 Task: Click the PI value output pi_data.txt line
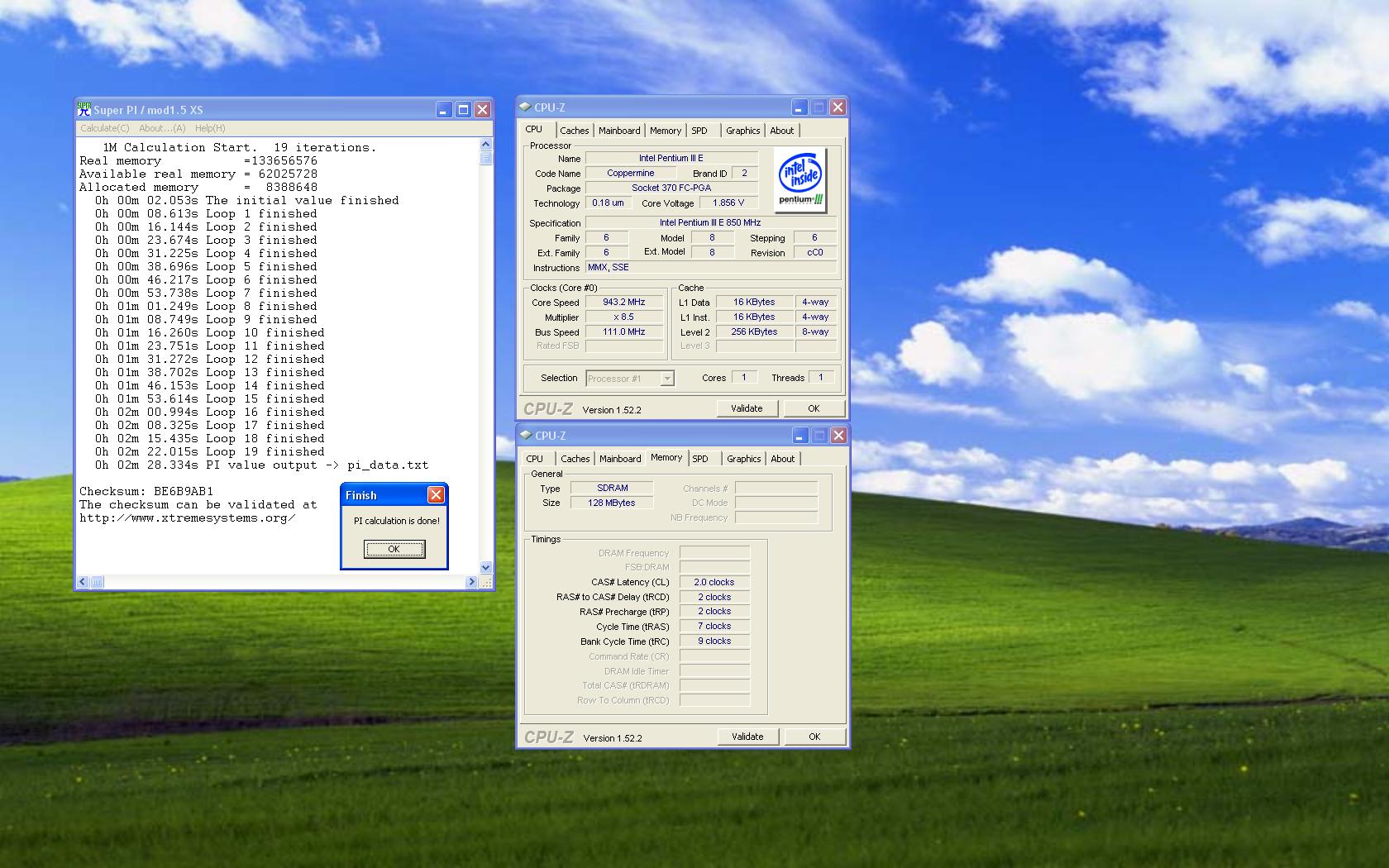(262, 465)
